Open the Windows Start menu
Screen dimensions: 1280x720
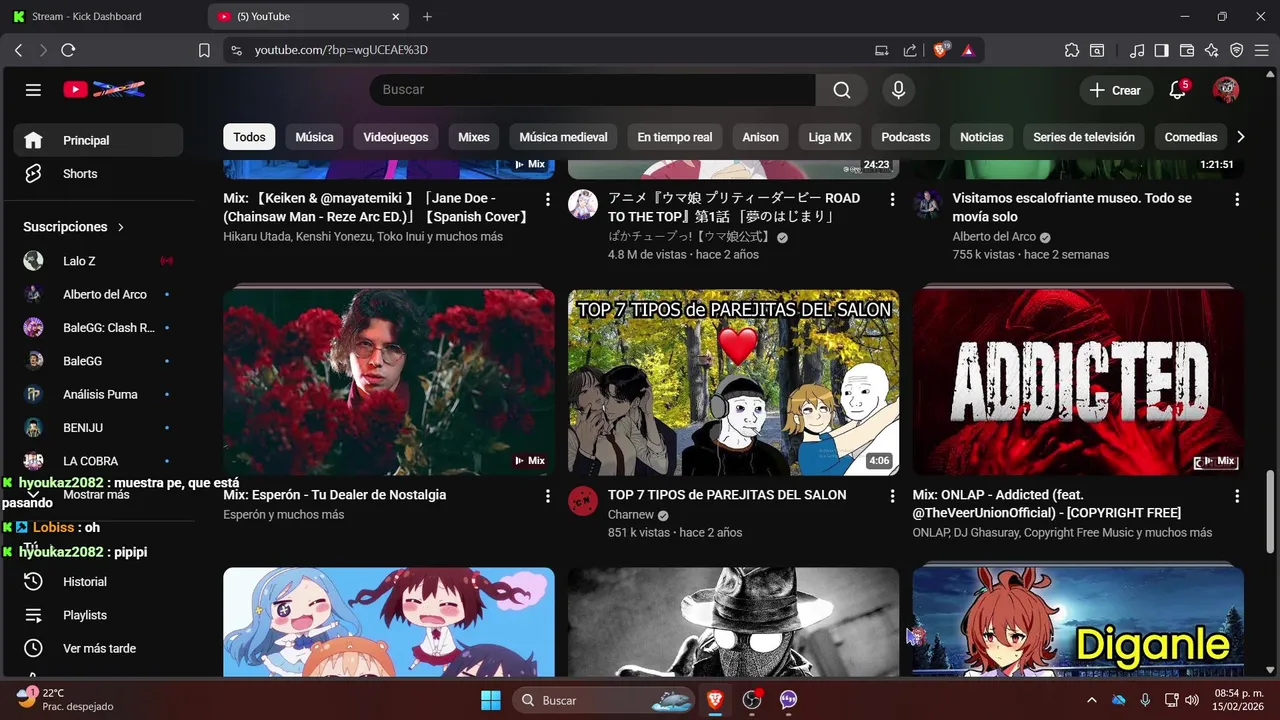pyautogui.click(x=491, y=700)
